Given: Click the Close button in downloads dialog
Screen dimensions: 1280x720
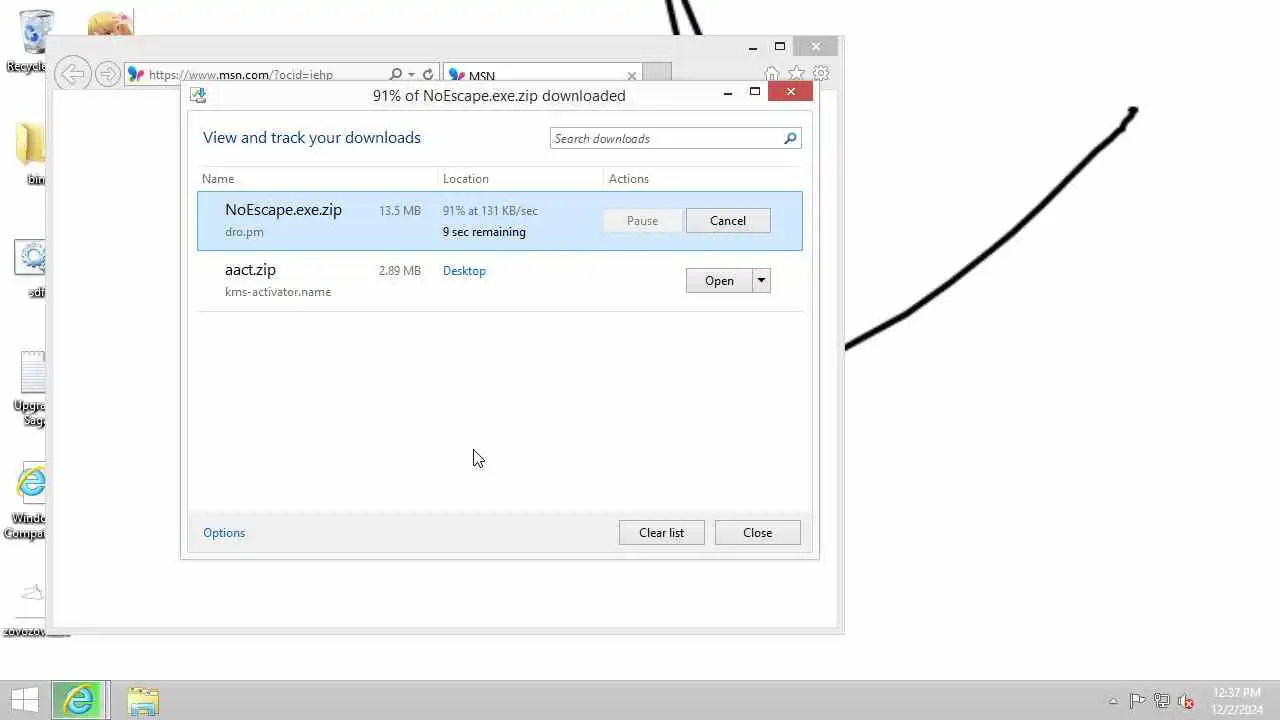Looking at the screenshot, I should [757, 533].
